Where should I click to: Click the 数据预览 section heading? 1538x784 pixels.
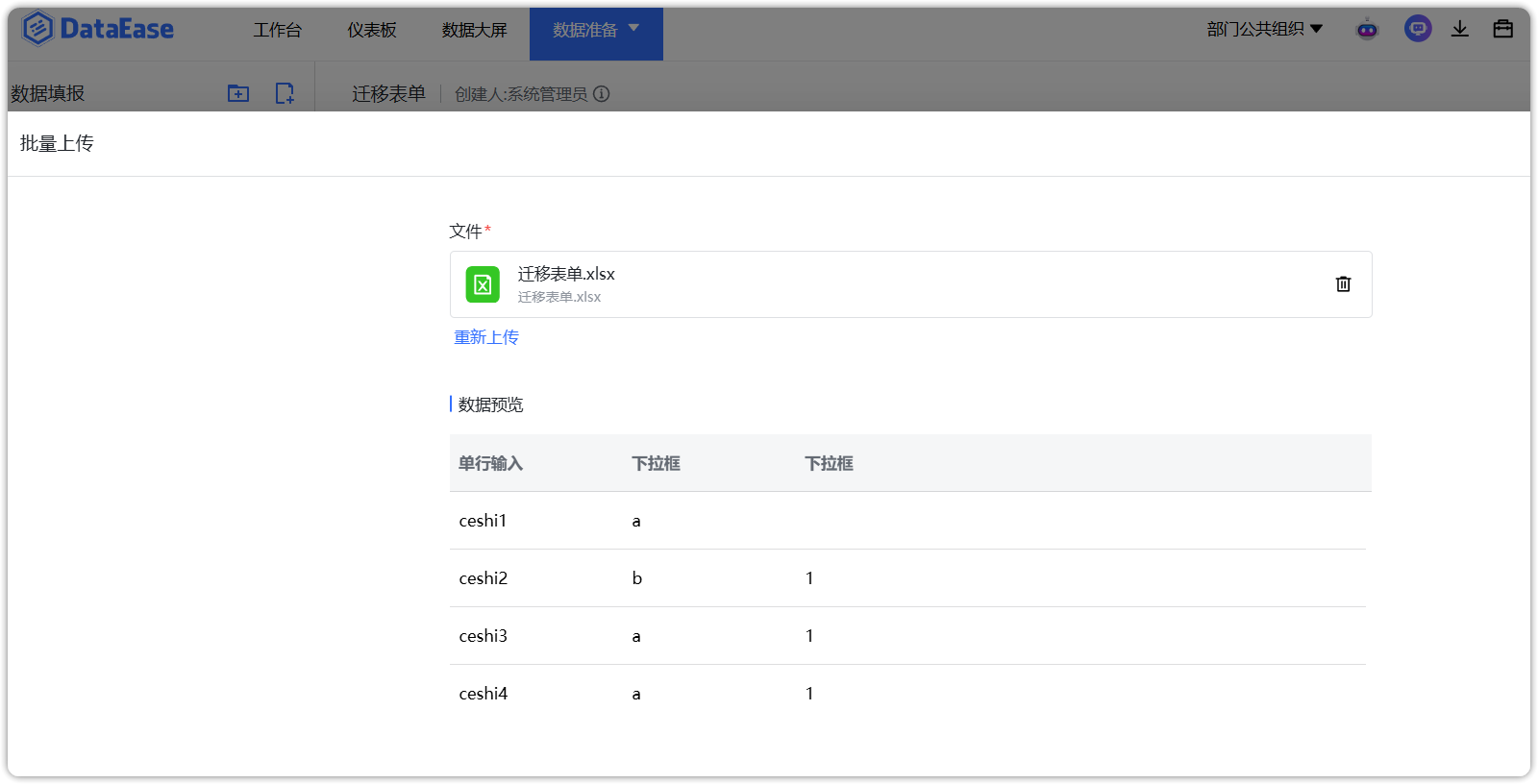pos(490,404)
